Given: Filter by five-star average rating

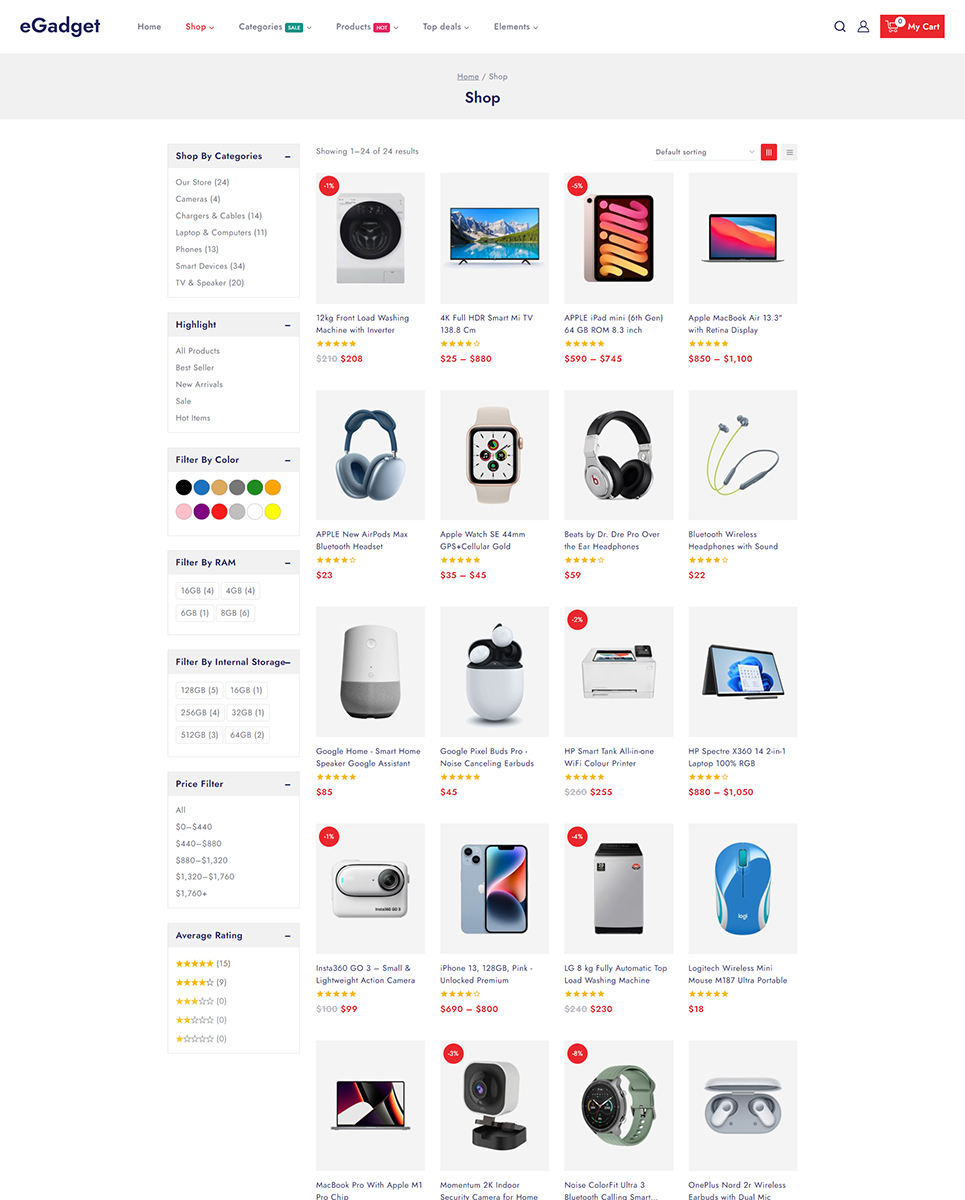Looking at the screenshot, I should point(194,963).
